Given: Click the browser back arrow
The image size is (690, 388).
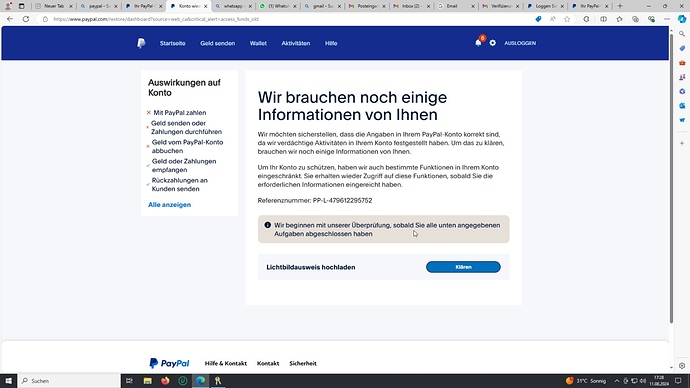Looking at the screenshot, I should 10,19.
